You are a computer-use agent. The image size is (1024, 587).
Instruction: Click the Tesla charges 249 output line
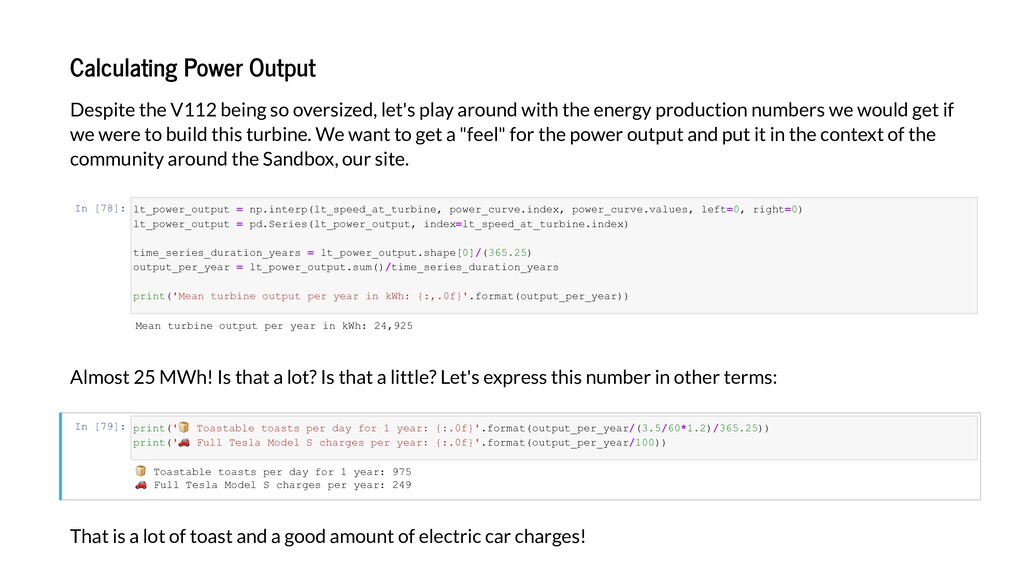click(273, 485)
